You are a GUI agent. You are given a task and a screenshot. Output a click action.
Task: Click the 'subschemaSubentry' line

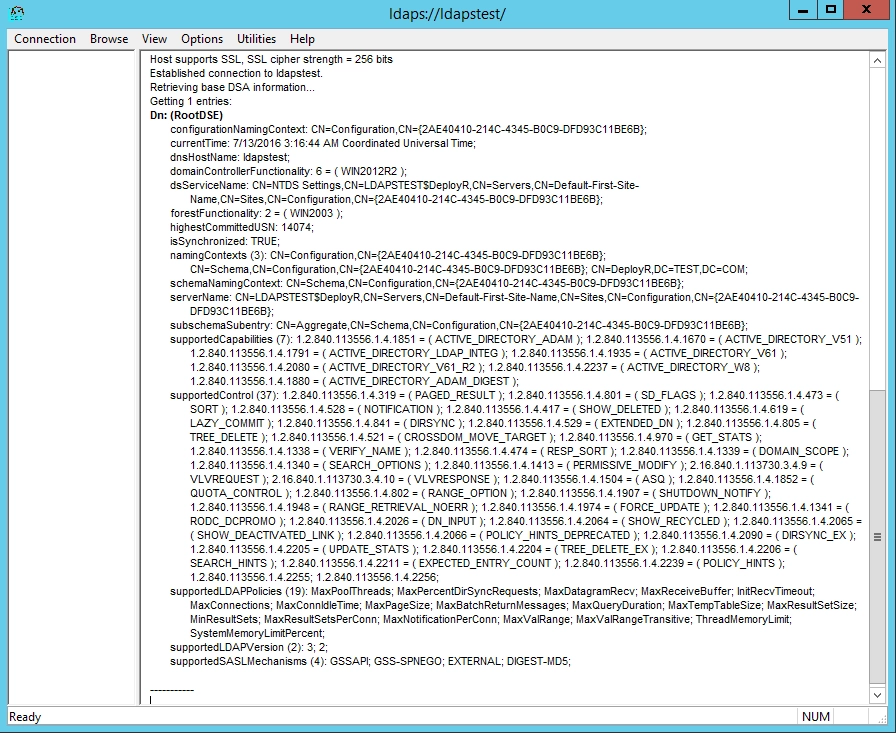point(458,325)
